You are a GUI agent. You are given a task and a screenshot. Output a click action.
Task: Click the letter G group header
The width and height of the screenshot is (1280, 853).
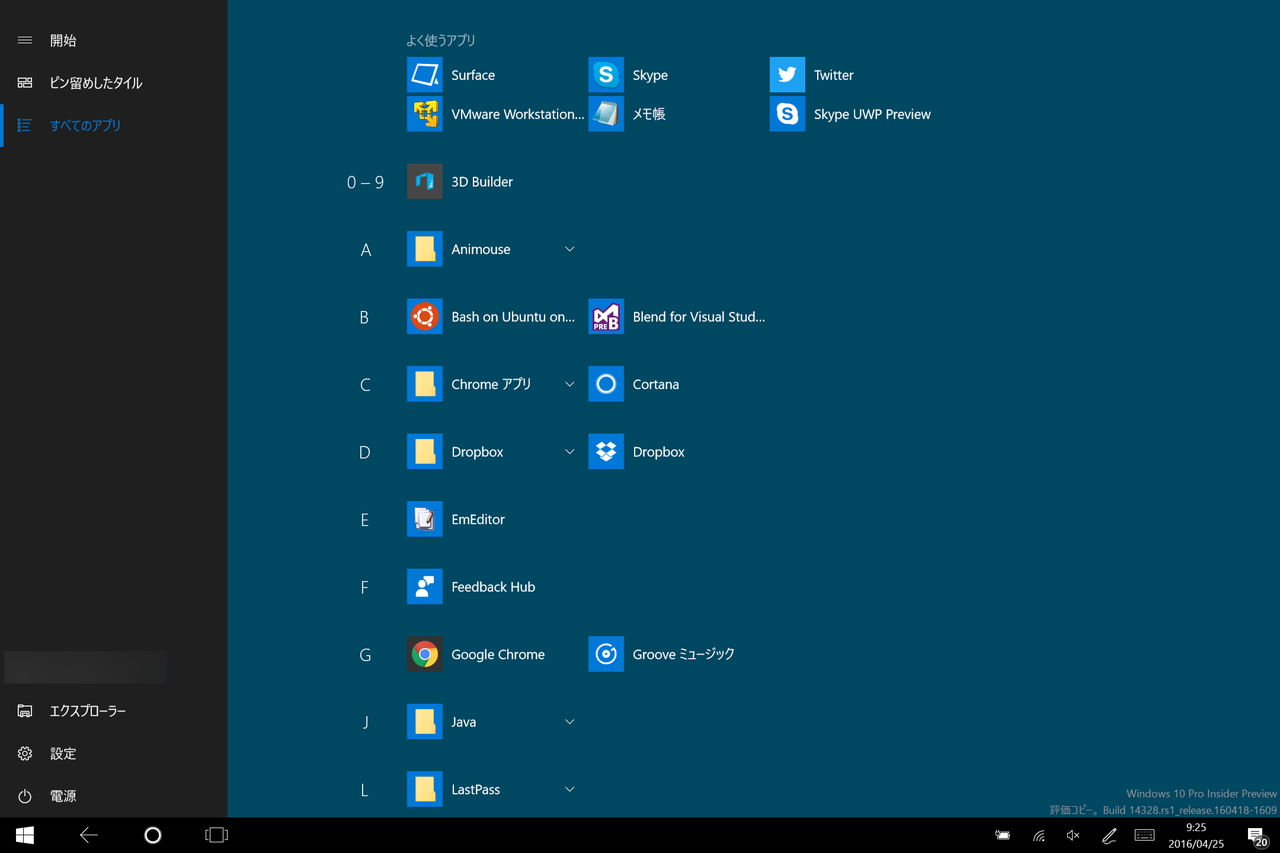(x=365, y=655)
